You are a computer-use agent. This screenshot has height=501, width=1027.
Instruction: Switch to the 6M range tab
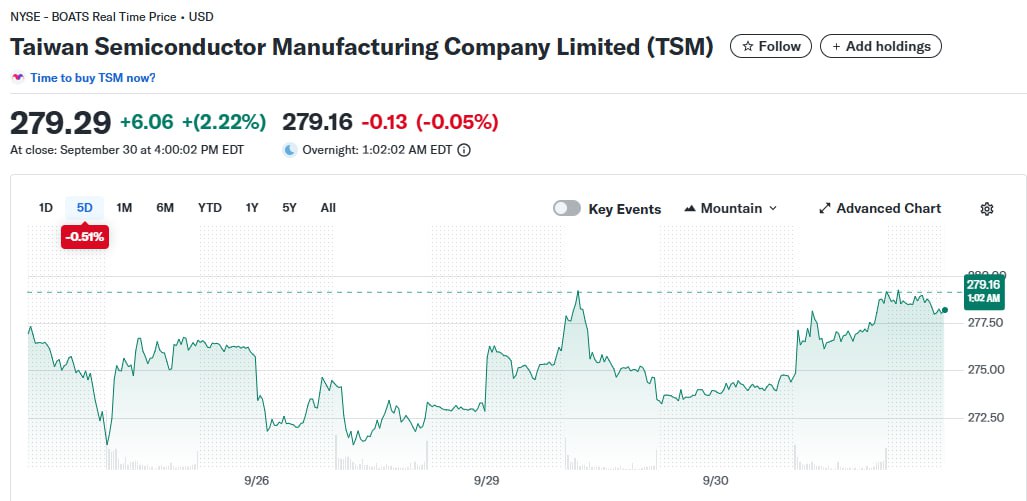[x=165, y=208]
